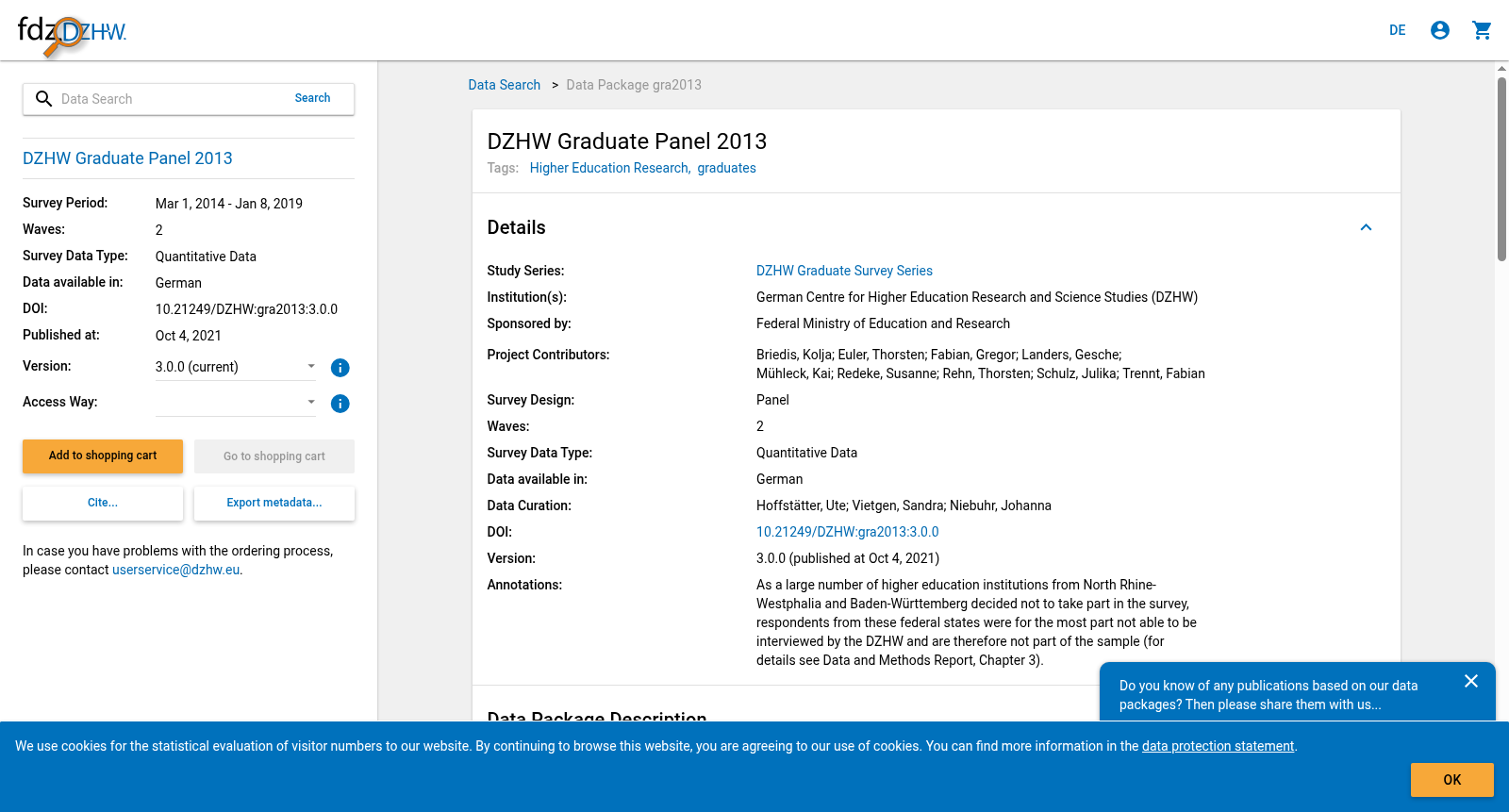The width and height of the screenshot is (1509, 812).
Task: Show info about Version field
Action: click(x=340, y=368)
